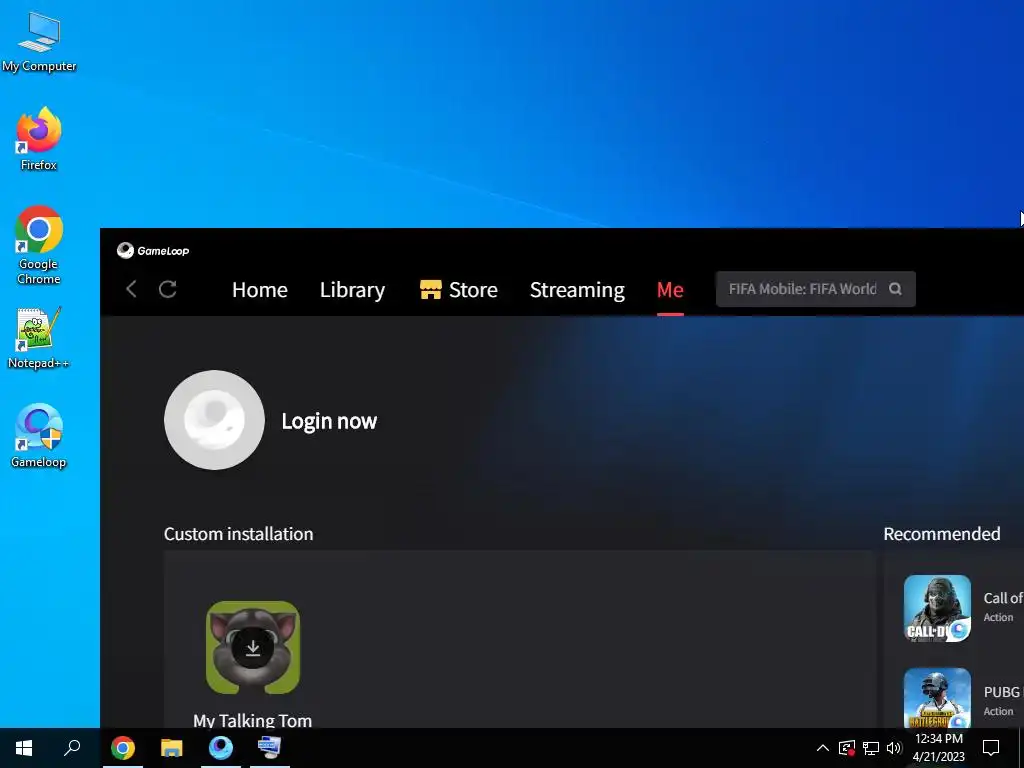Click the Call of Duty game title
Viewport: 1024px width, 768px height.
point(1003,598)
